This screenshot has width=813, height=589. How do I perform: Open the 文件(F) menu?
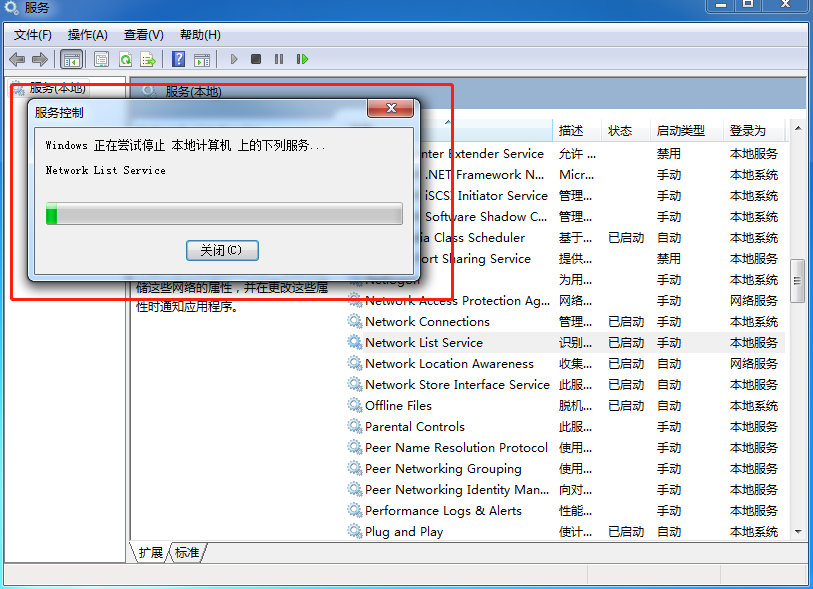(x=32, y=35)
